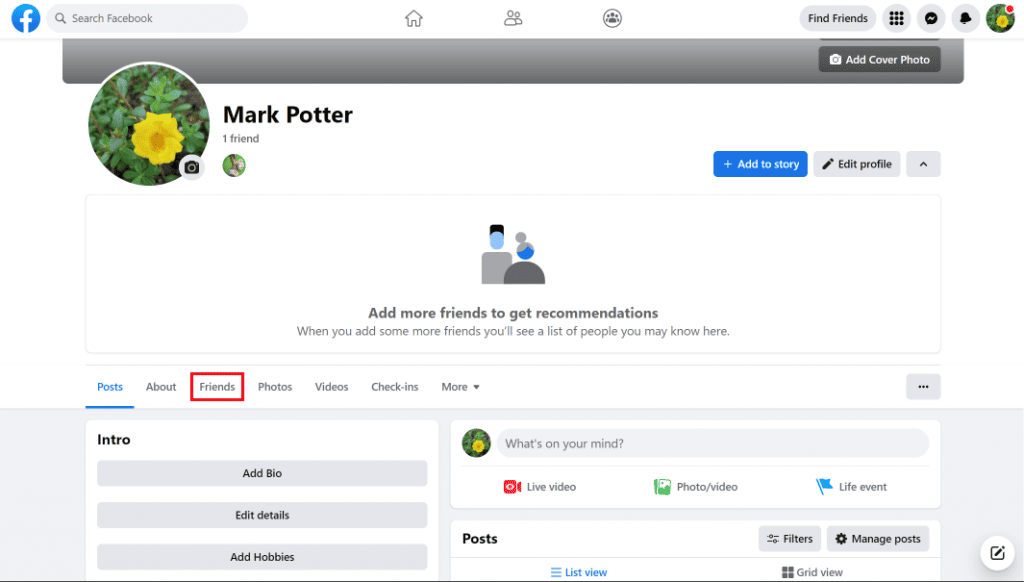This screenshot has width=1024, height=582.
Task: Switch to the Friends tab
Action: 217,387
